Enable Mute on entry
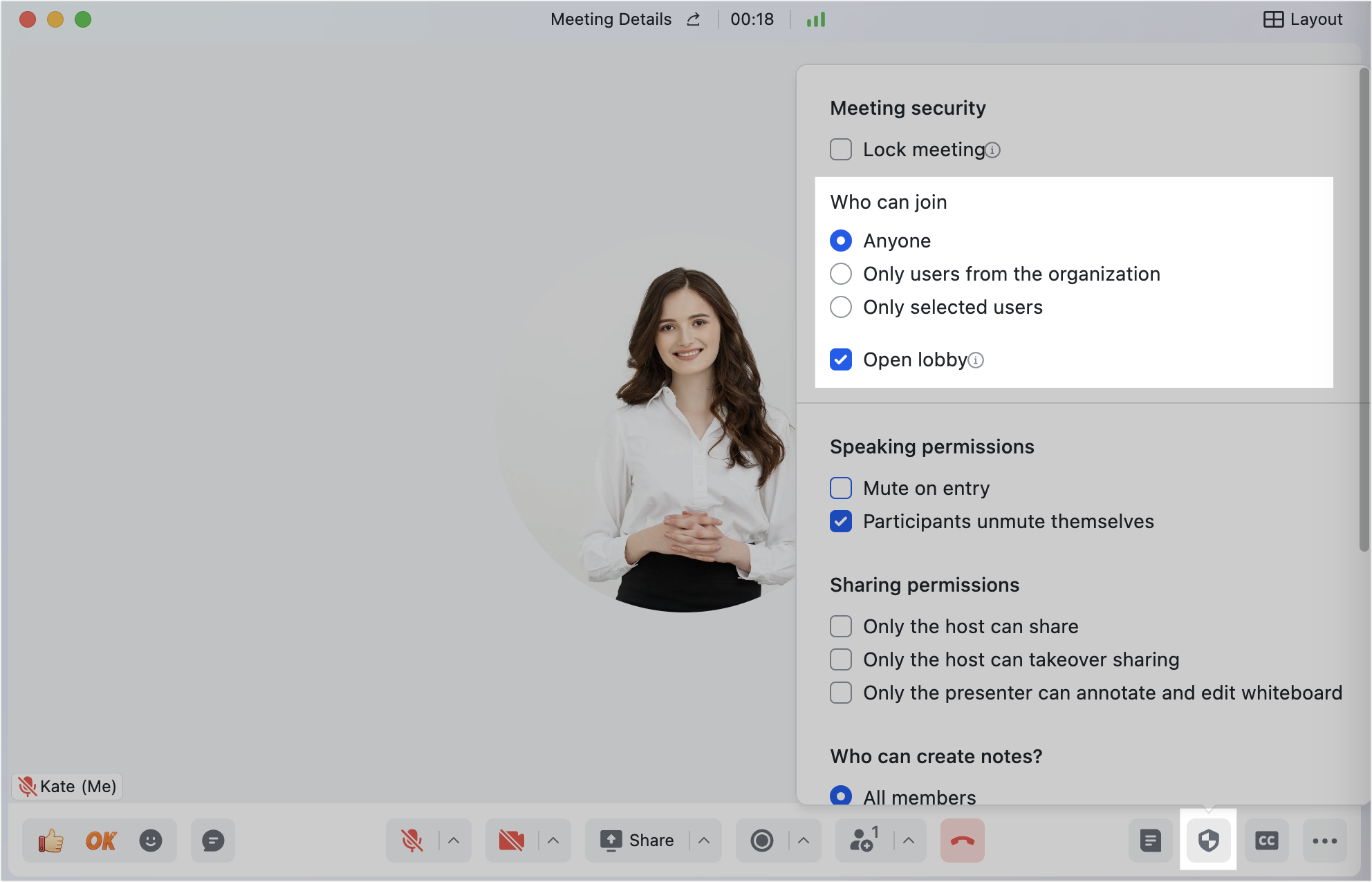The height and width of the screenshot is (882, 1372). 841,488
